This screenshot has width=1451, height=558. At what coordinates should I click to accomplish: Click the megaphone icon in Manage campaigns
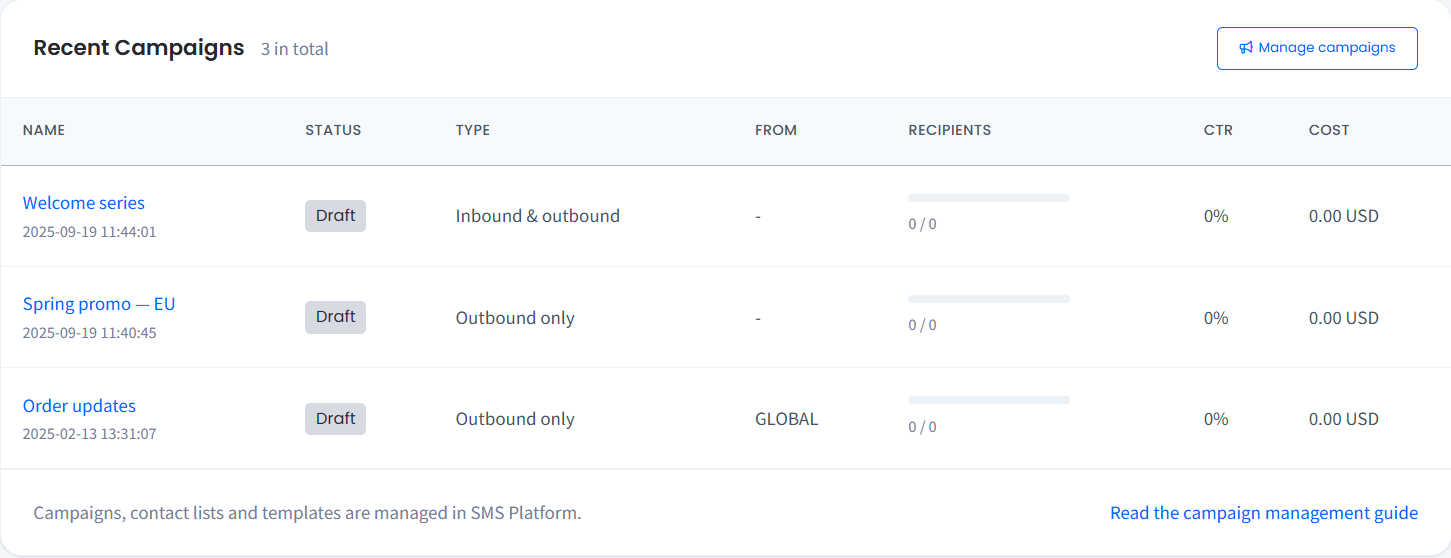1246,48
